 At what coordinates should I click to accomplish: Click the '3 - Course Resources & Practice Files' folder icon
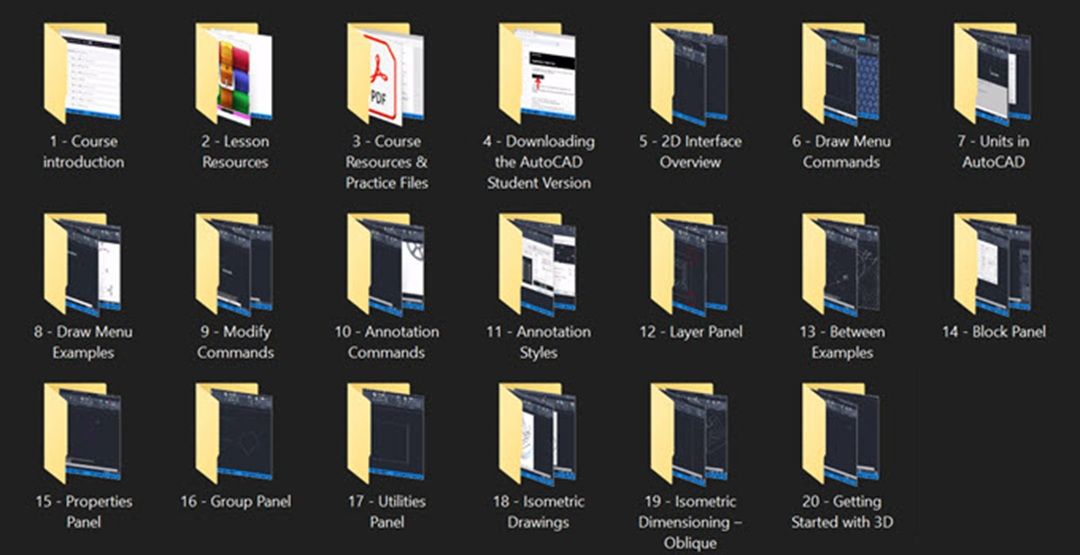386,72
